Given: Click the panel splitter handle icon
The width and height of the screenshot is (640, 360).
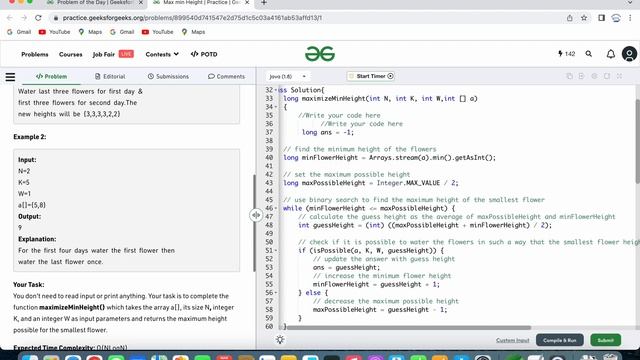Looking at the screenshot, I should tap(256, 215).
